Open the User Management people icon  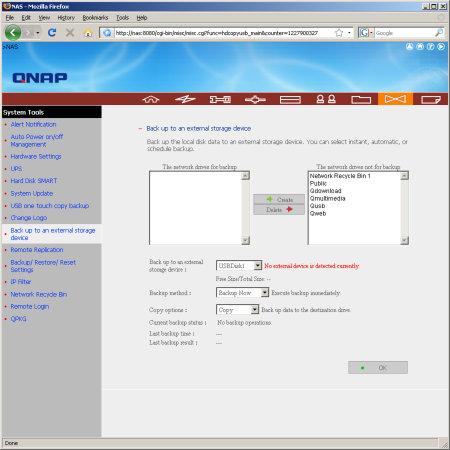[326, 99]
